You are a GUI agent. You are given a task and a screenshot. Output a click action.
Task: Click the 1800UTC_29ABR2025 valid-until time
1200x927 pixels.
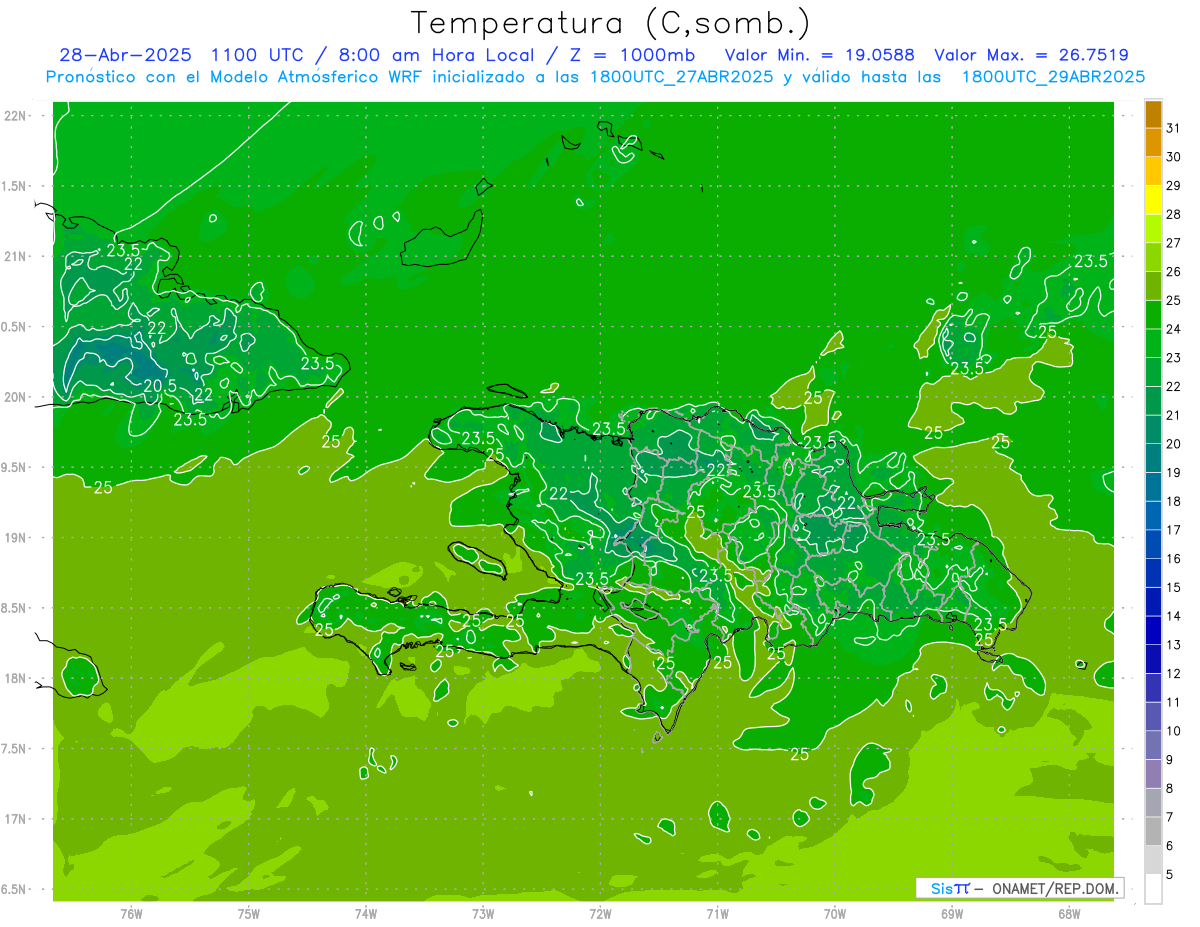1053,76
